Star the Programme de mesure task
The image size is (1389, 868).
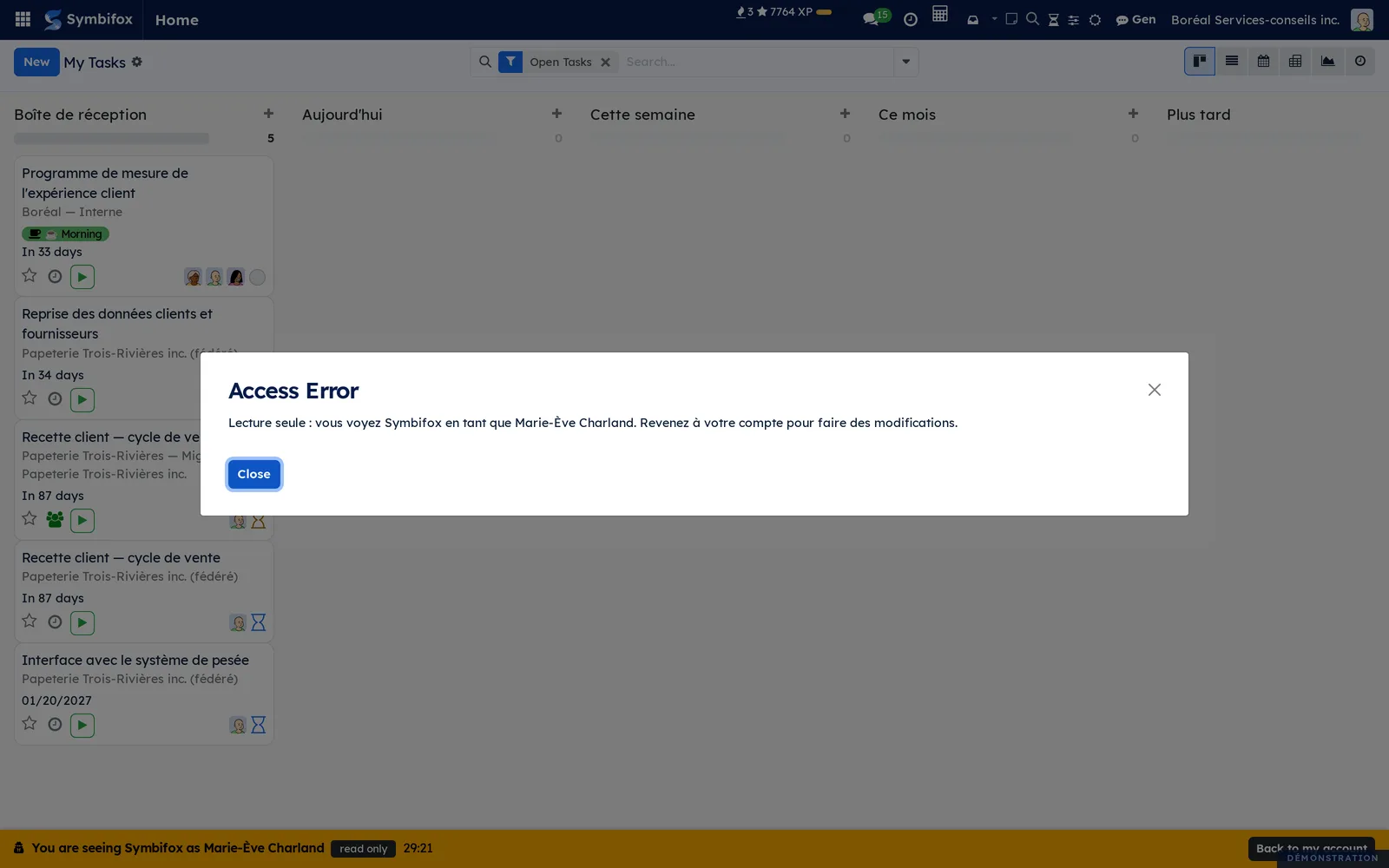point(30,276)
